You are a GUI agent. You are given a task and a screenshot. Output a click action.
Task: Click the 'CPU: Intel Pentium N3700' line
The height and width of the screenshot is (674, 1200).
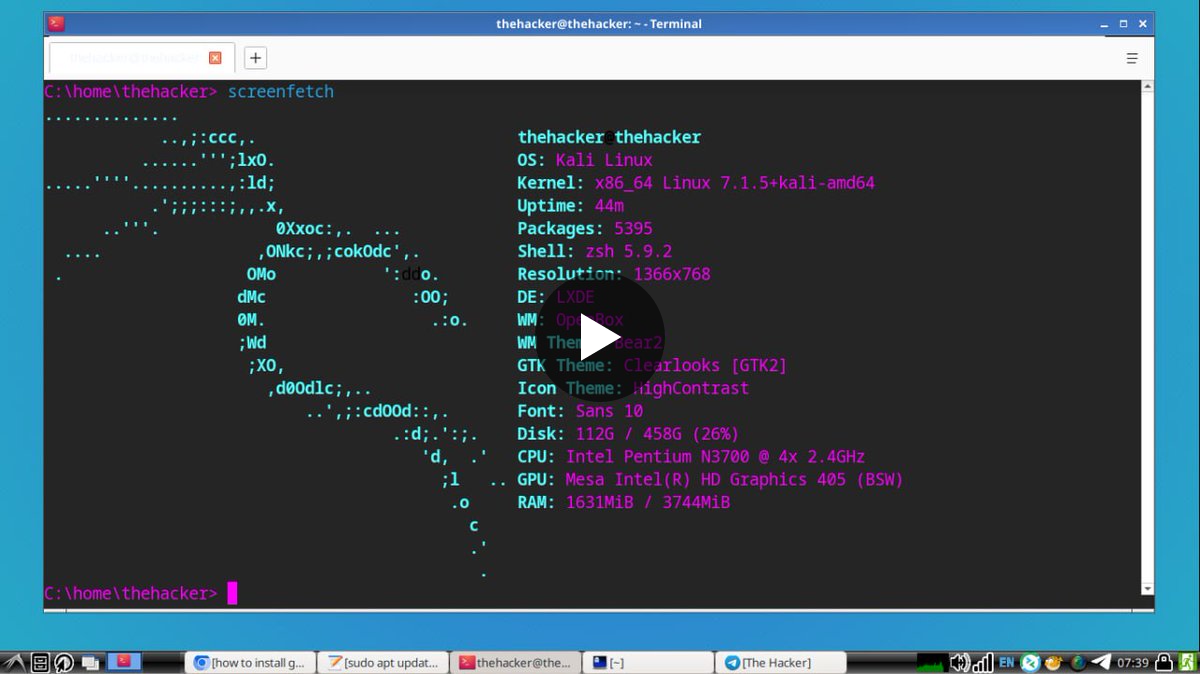click(x=691, y=457)
